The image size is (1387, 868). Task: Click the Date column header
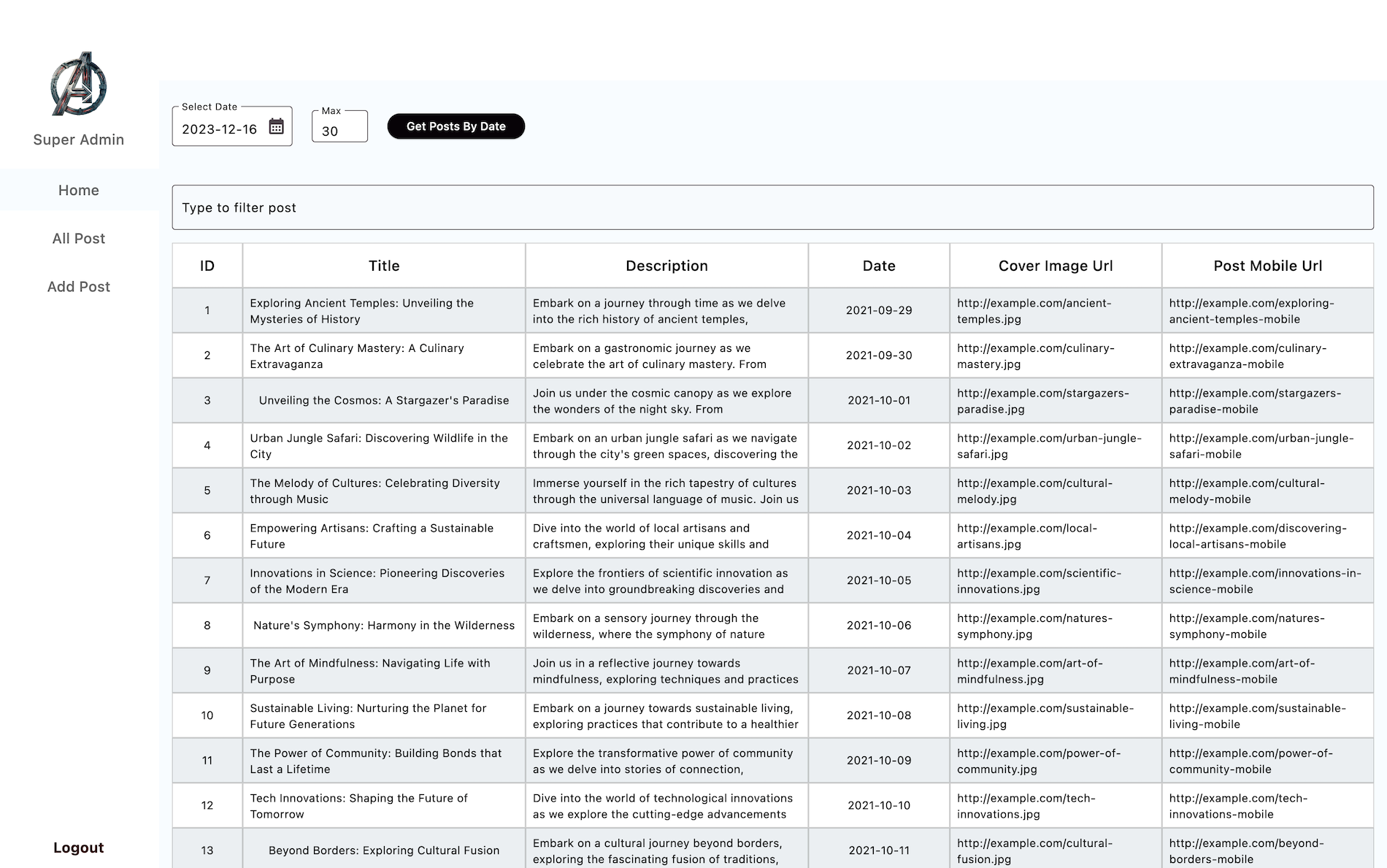pyautogui.click(x=879, y=266)
